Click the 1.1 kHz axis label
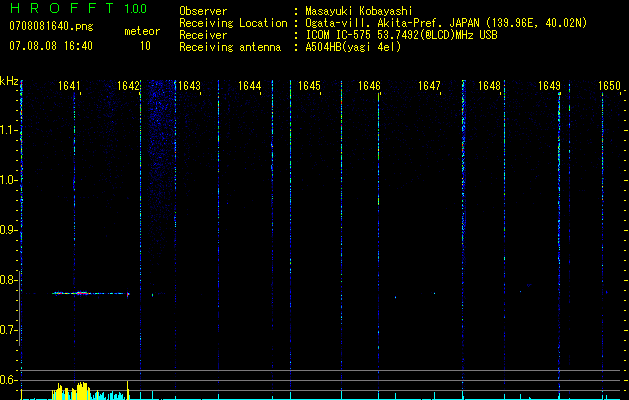The height and width of the screenshot is (400, 629). click(8, 130)
